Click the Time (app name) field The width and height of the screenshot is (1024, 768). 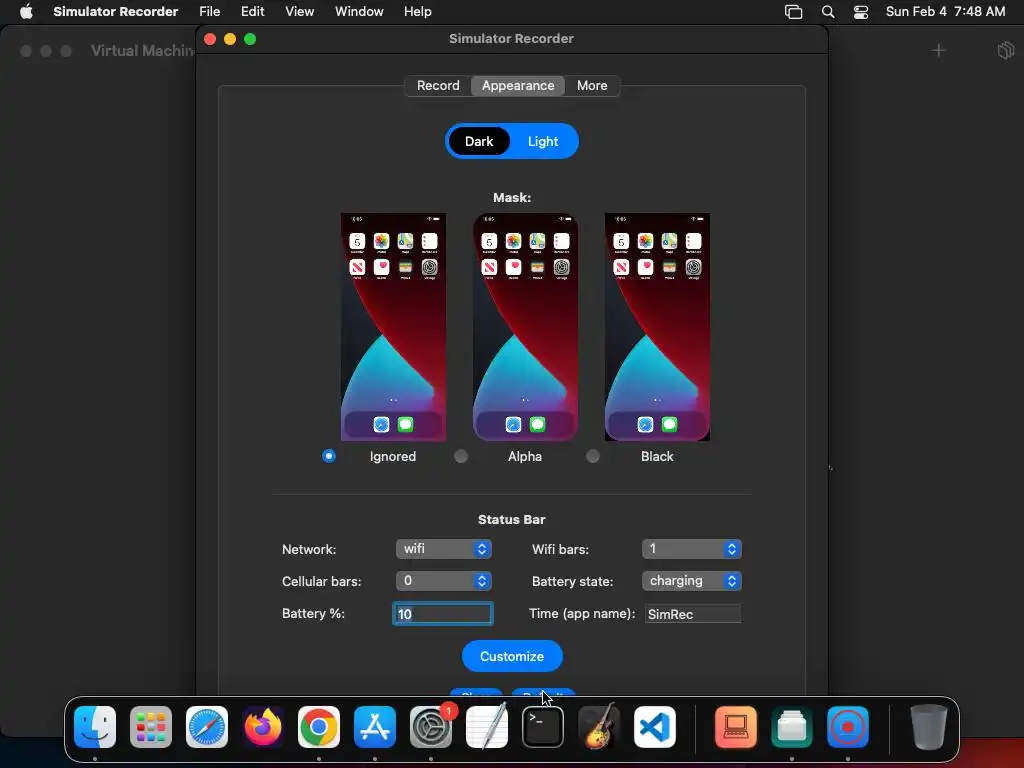click(693, 614)
